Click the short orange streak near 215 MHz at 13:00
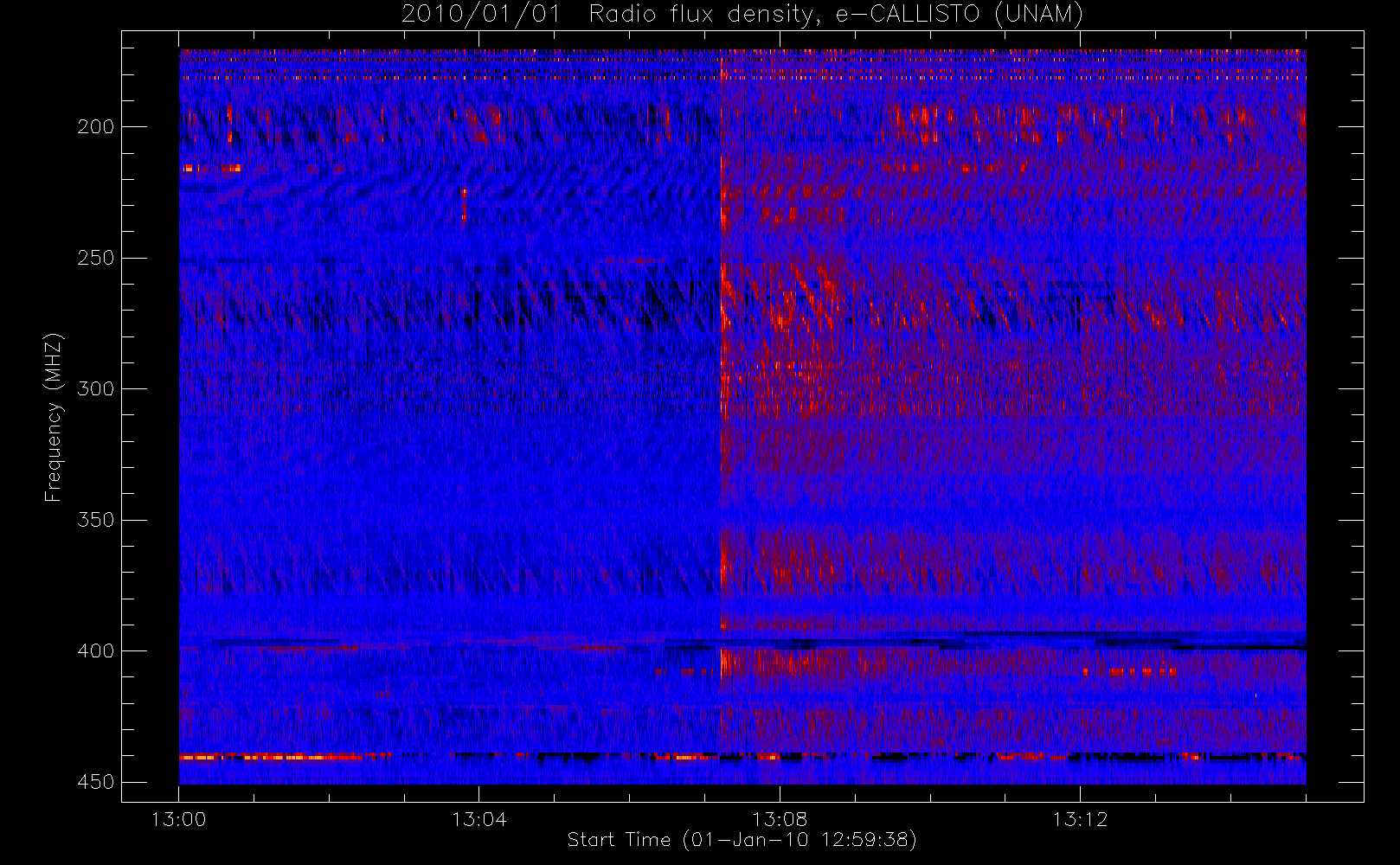The height and width of the screenshot is (865, 1400). (210, 168)
